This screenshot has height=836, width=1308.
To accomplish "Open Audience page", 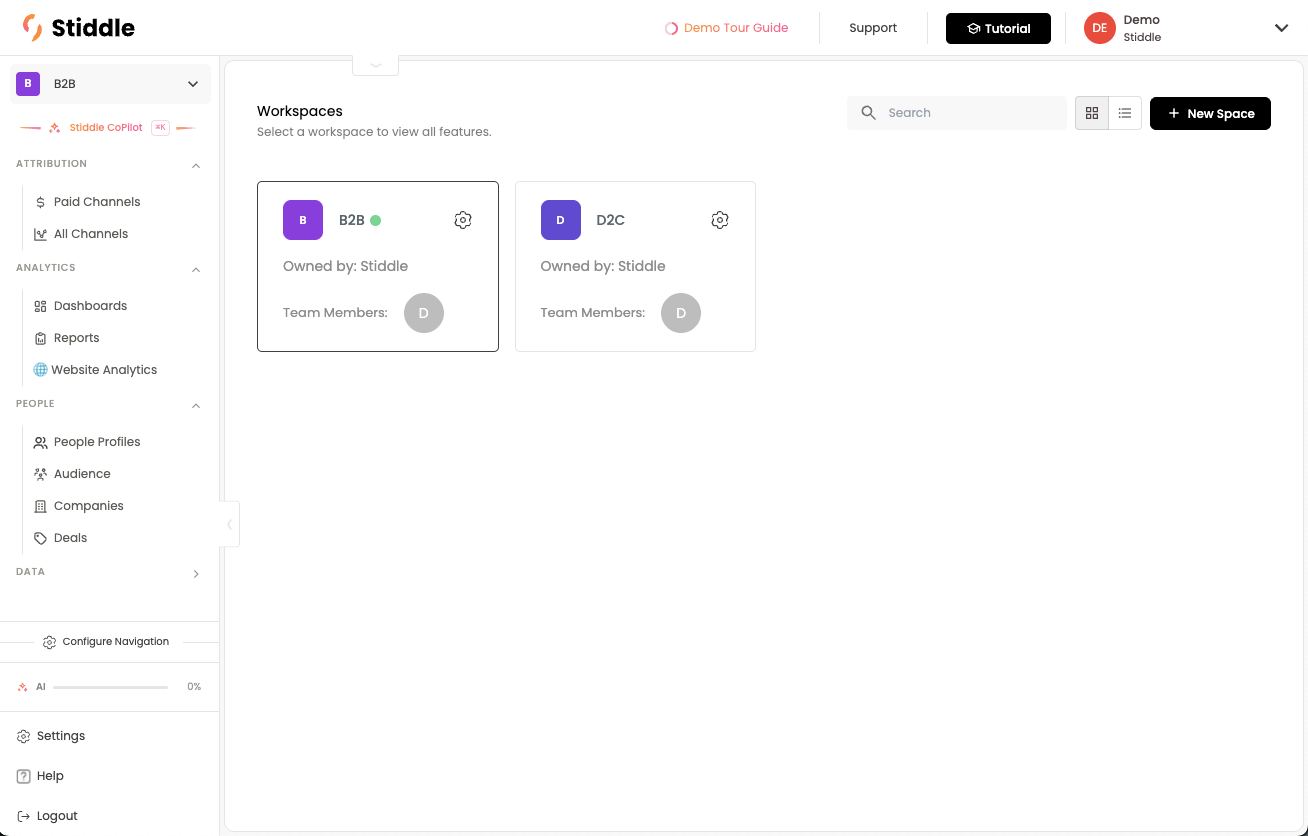I will [x=82, y=474].
